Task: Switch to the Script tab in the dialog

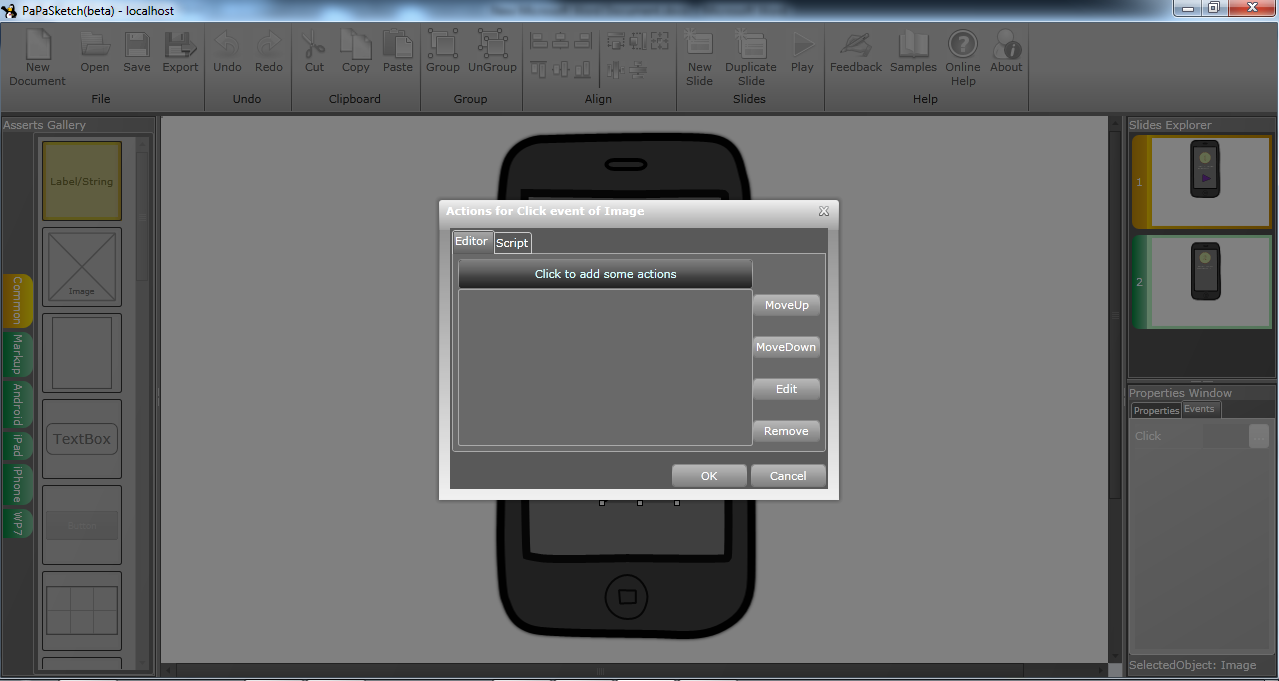Action: [x=513, y=243]
